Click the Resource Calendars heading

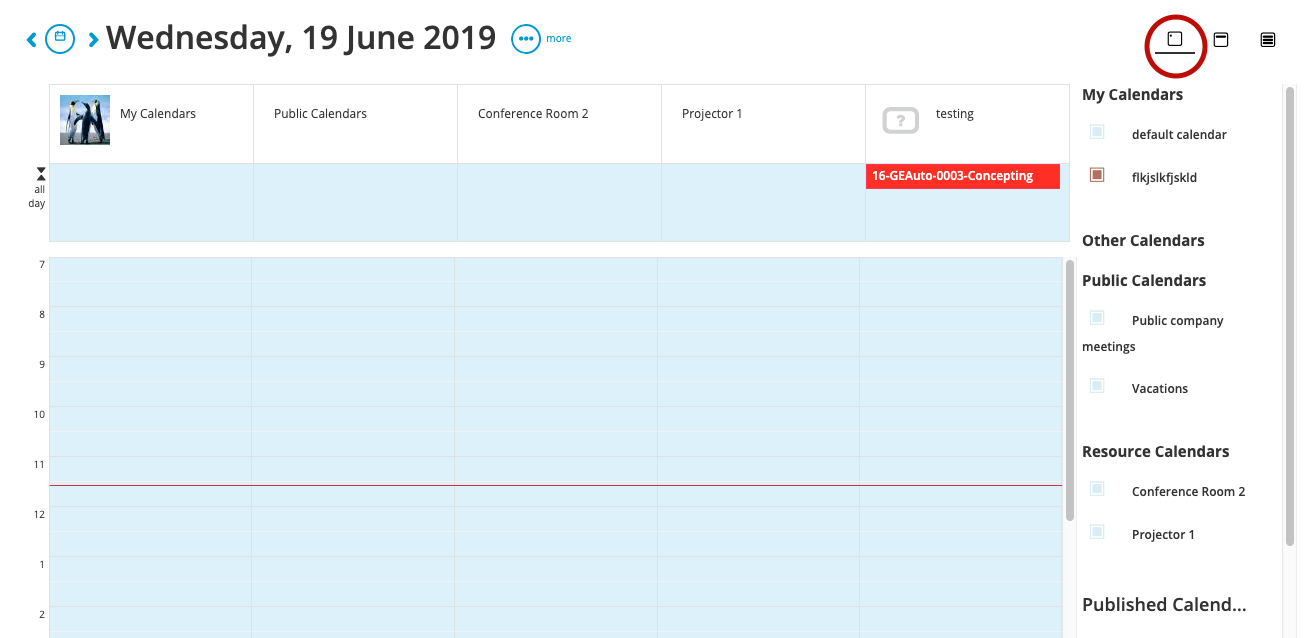[x=1155, y=452]
